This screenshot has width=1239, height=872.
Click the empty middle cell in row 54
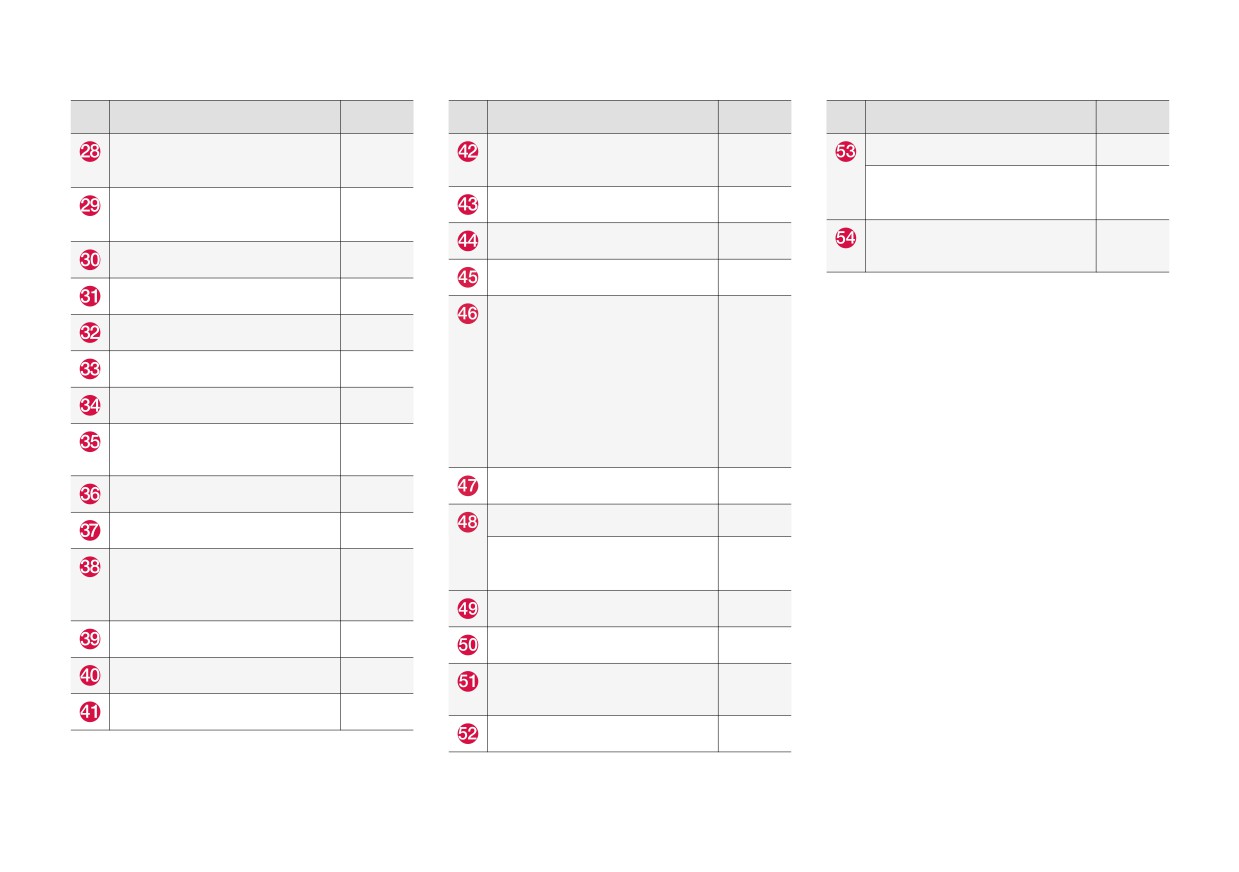click(x=981, y=245)
